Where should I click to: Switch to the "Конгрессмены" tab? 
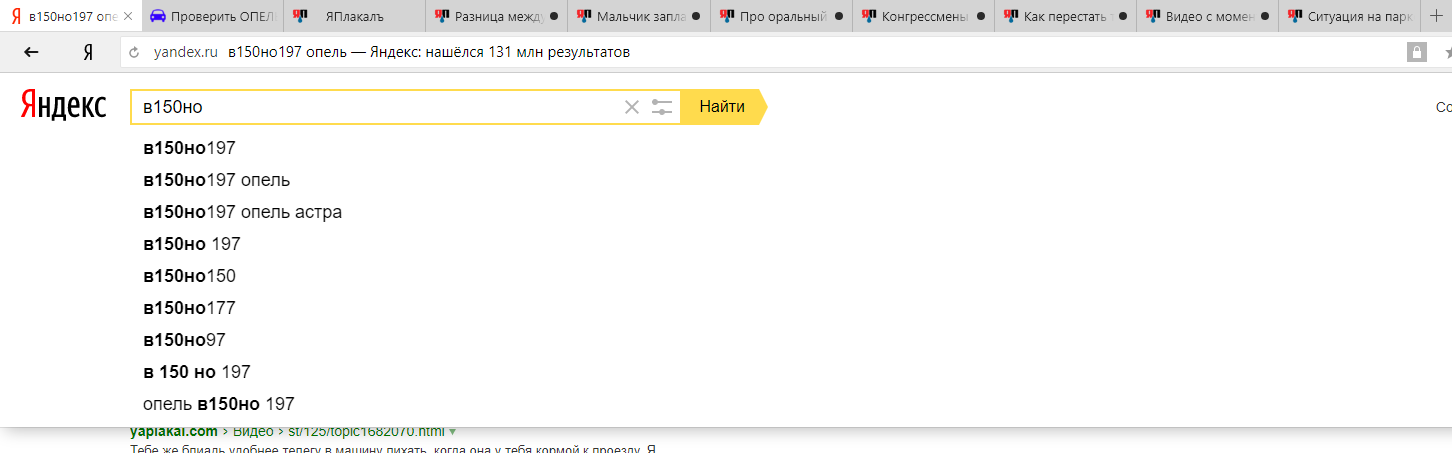click(923, 16)
